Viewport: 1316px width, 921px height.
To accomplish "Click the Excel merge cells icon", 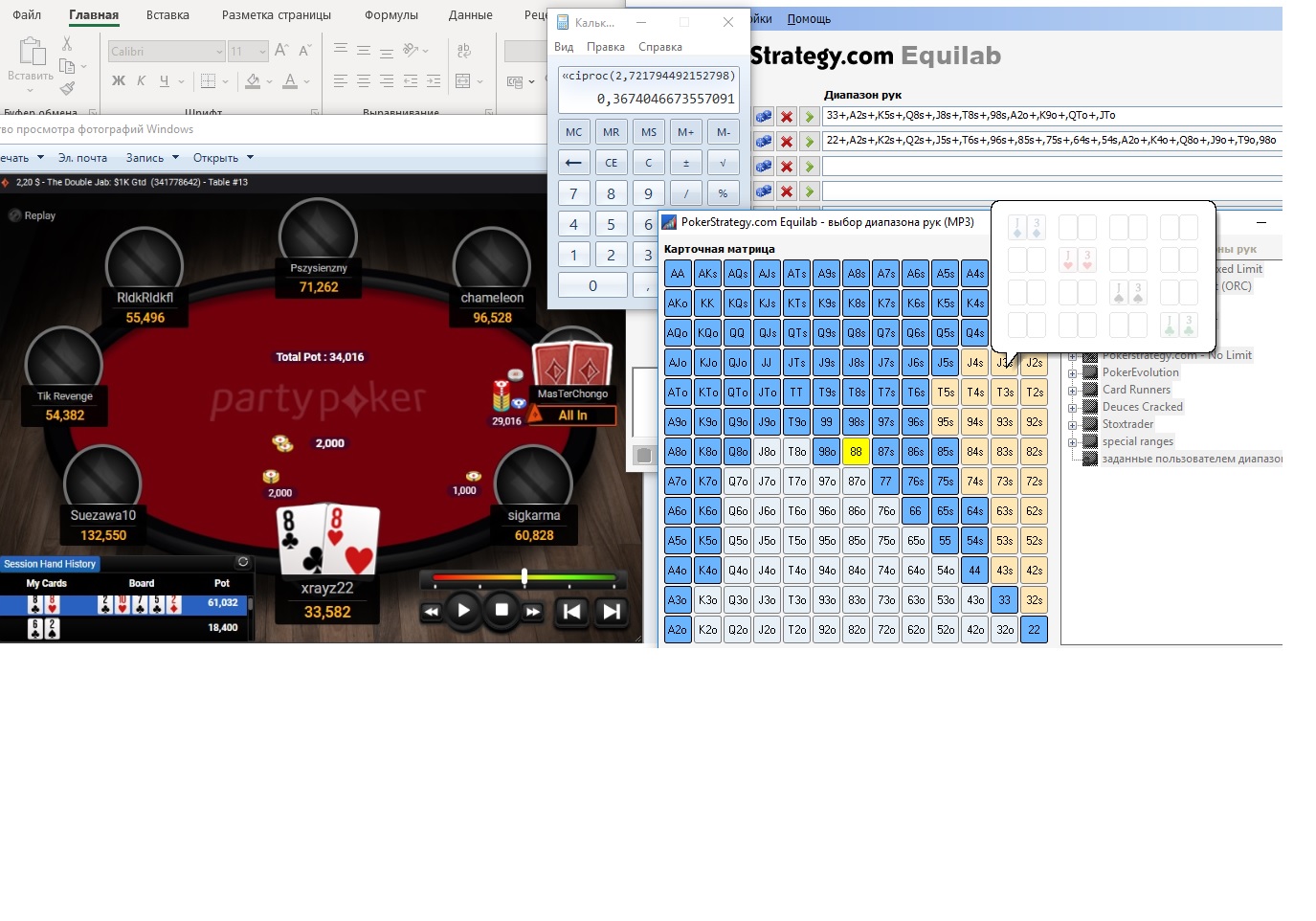I will tap(463, 81).
